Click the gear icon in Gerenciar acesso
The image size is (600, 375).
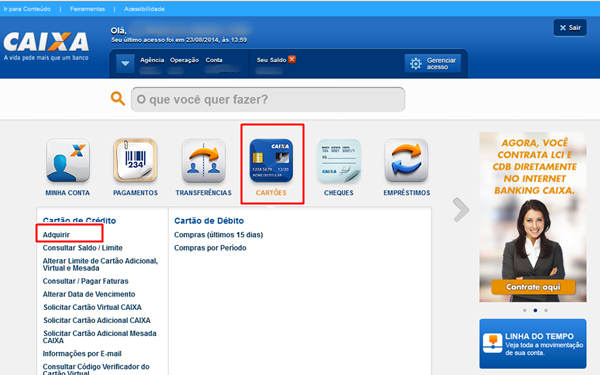(x=416, y=64)
